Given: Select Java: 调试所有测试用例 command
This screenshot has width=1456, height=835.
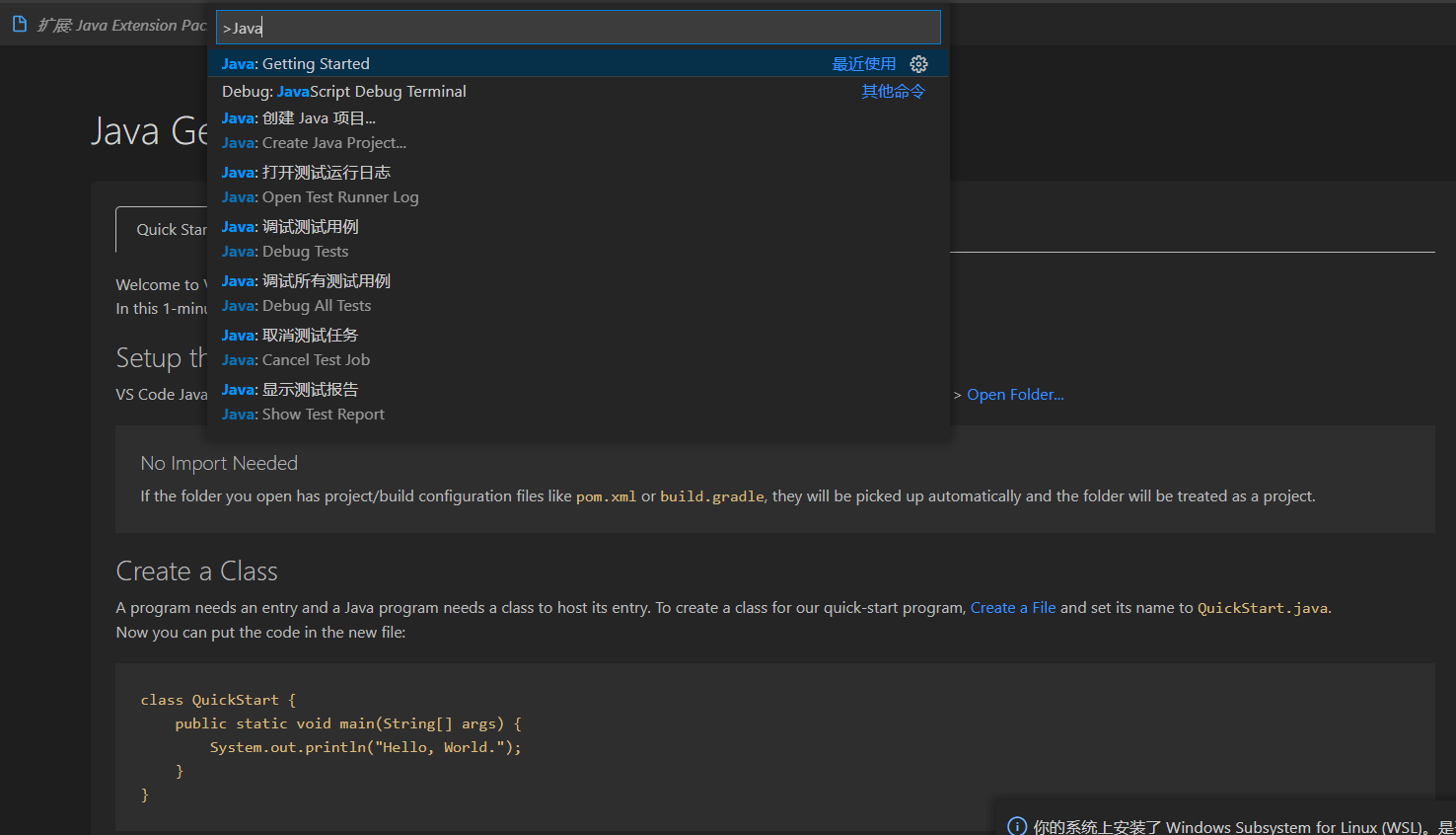Looking at the screenshot, I should click(x=578, y=293).
